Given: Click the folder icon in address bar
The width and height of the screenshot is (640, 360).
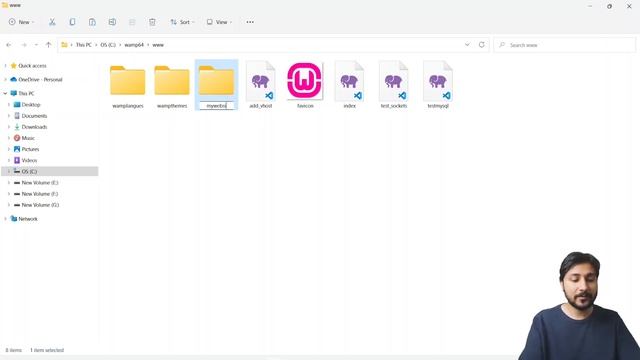Looking at the screenshot, I should click(x=64, y=45).
